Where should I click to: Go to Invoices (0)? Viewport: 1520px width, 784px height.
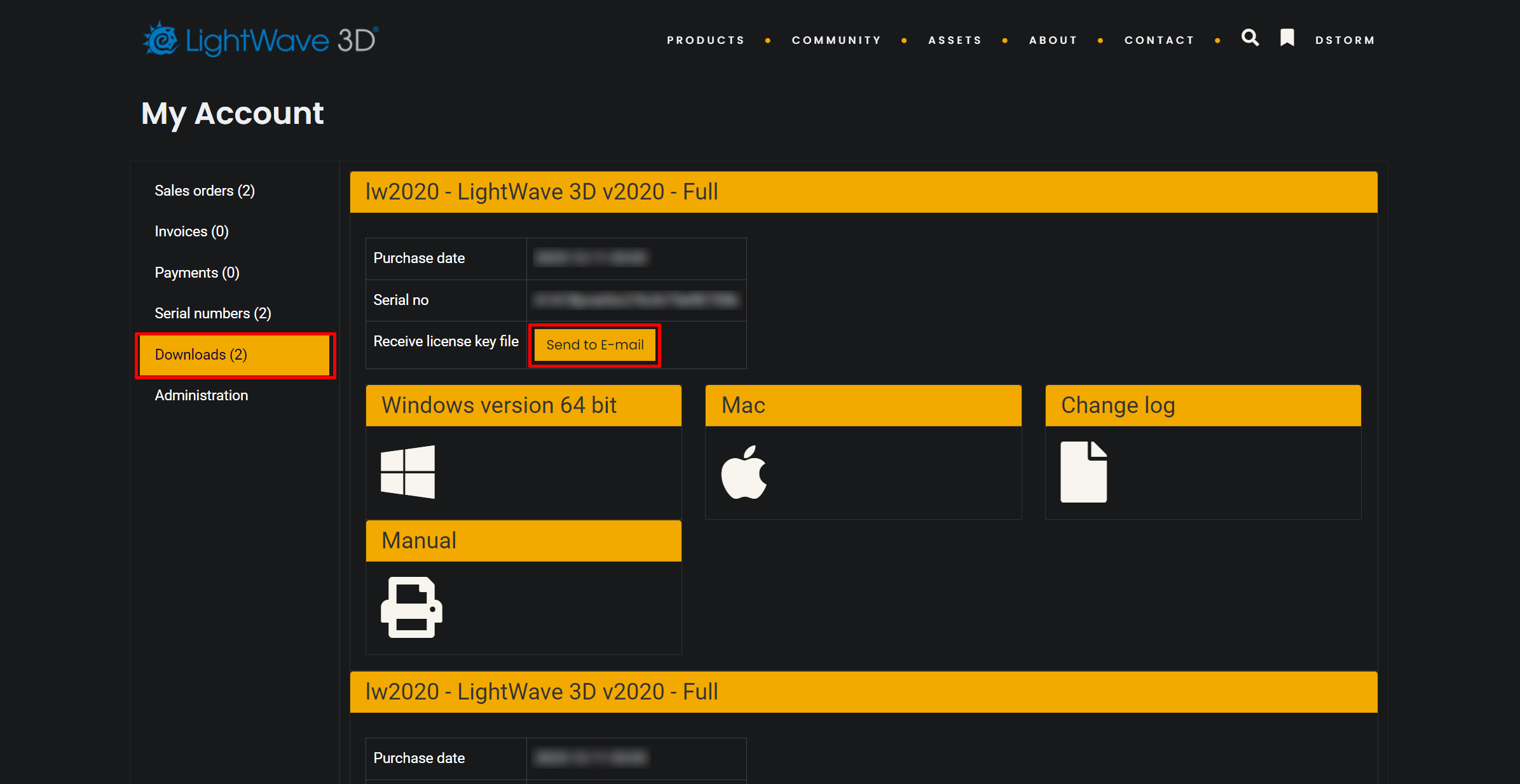(x=191, y=231)
